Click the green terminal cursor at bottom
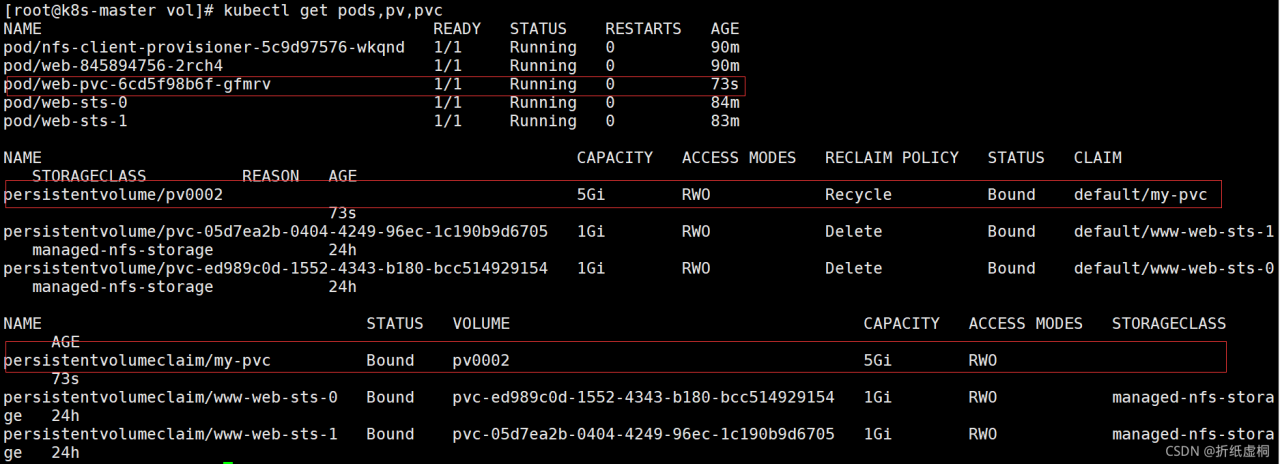 (x=229, y=462)
